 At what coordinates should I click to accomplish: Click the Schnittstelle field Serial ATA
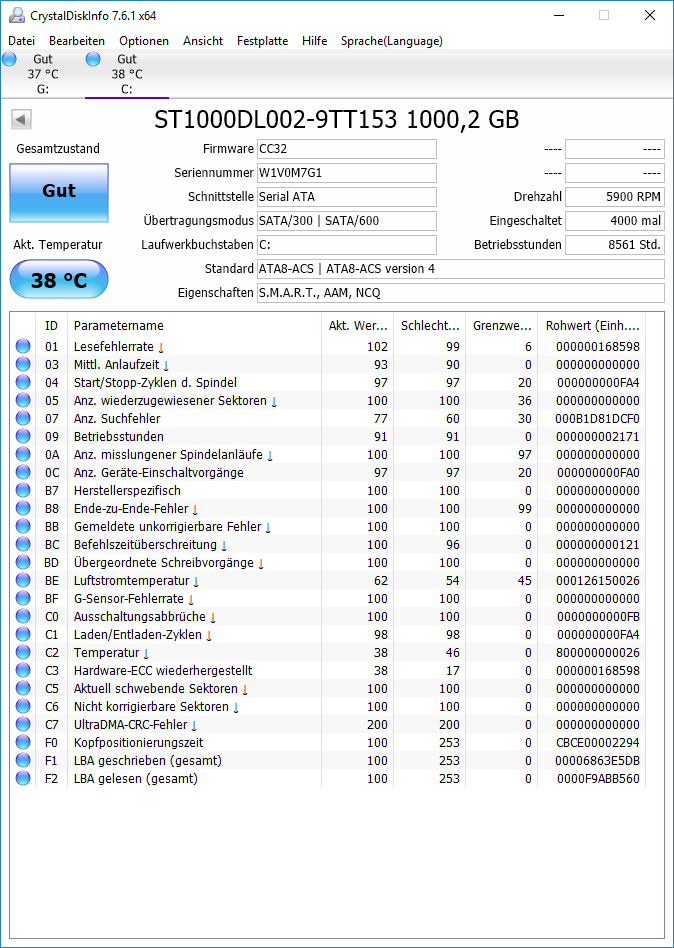click(x=347, y=197)
